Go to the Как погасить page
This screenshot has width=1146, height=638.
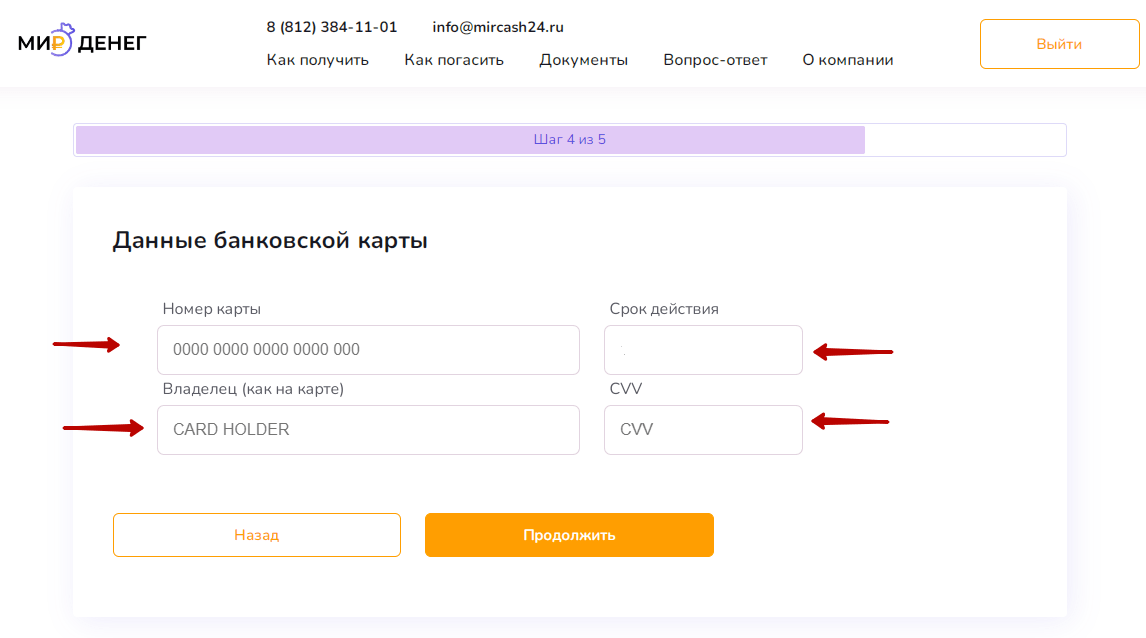point(454,60)
